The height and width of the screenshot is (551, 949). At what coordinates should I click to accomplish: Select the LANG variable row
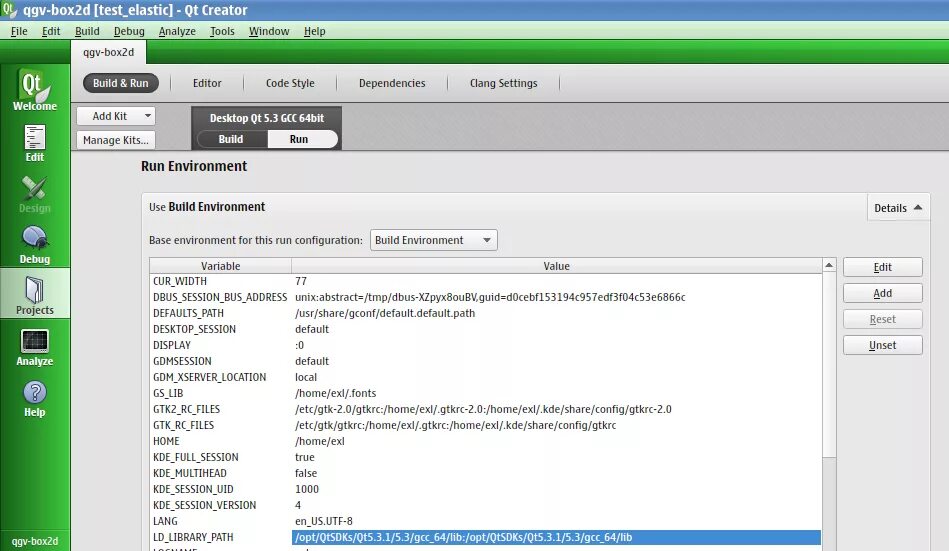click(485, 521)
